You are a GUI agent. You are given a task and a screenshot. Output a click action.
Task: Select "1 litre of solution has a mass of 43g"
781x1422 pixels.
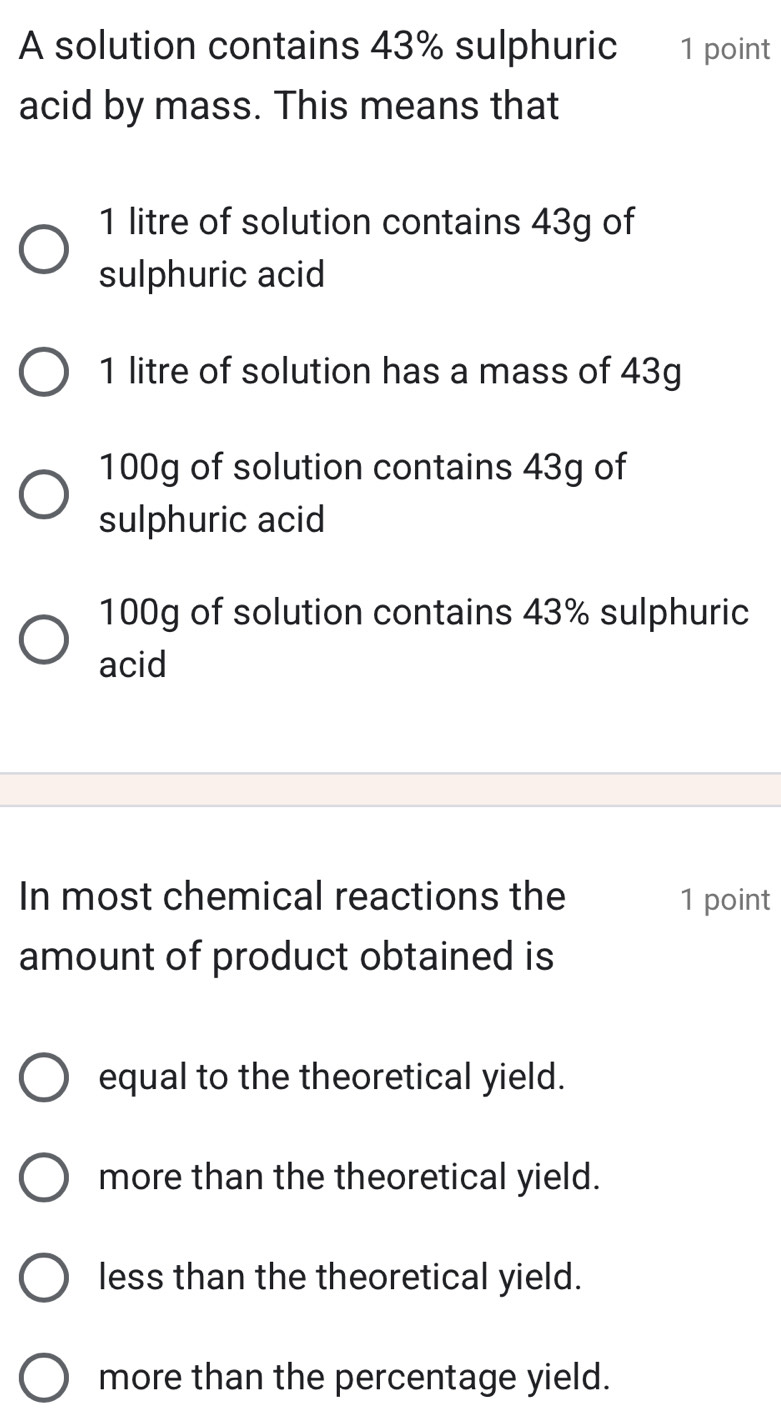click(43, 372)
